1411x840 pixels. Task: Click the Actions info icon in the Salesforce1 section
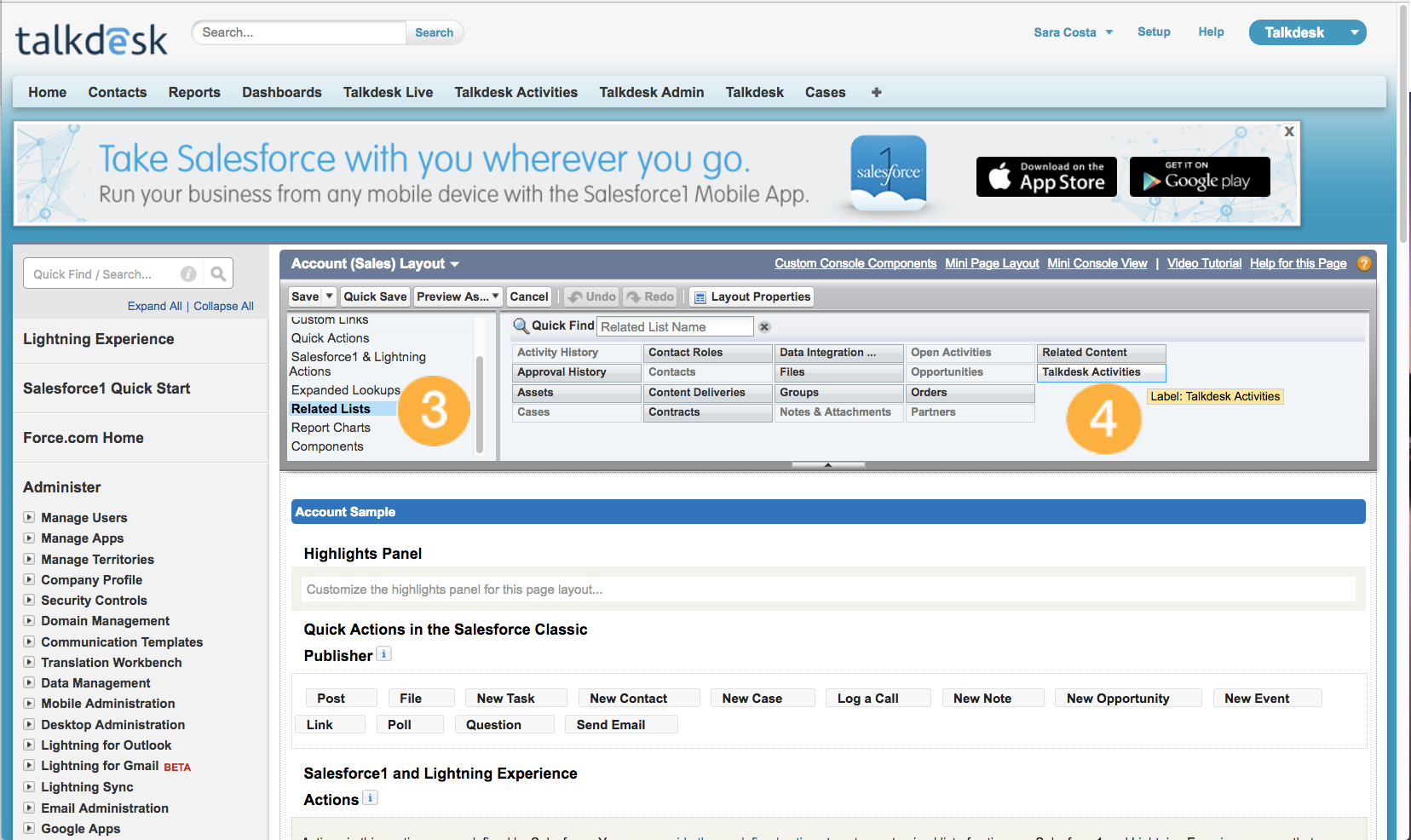coord(370,798)
